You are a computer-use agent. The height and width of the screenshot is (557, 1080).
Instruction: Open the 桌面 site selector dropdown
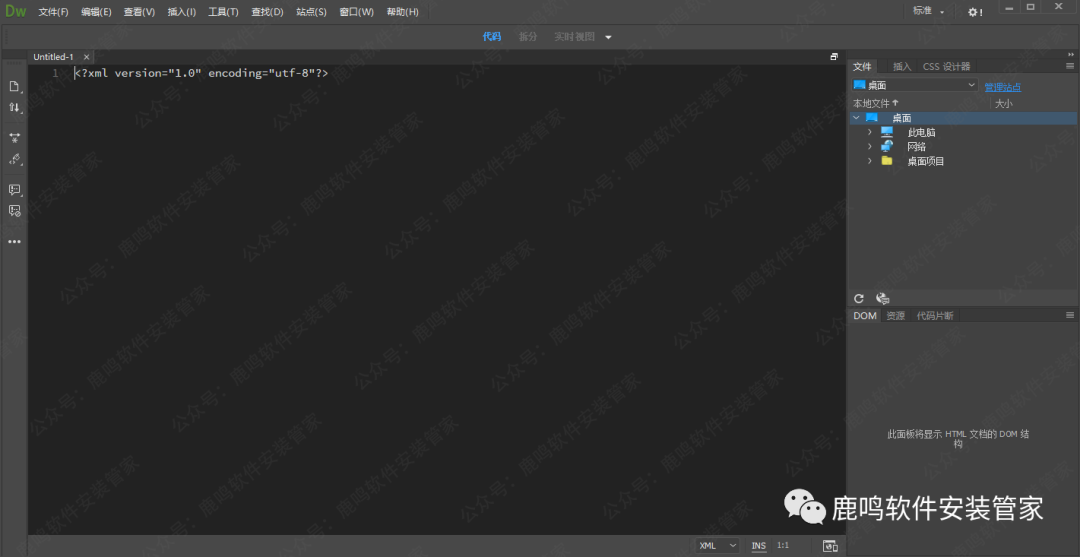click(914, 86)
